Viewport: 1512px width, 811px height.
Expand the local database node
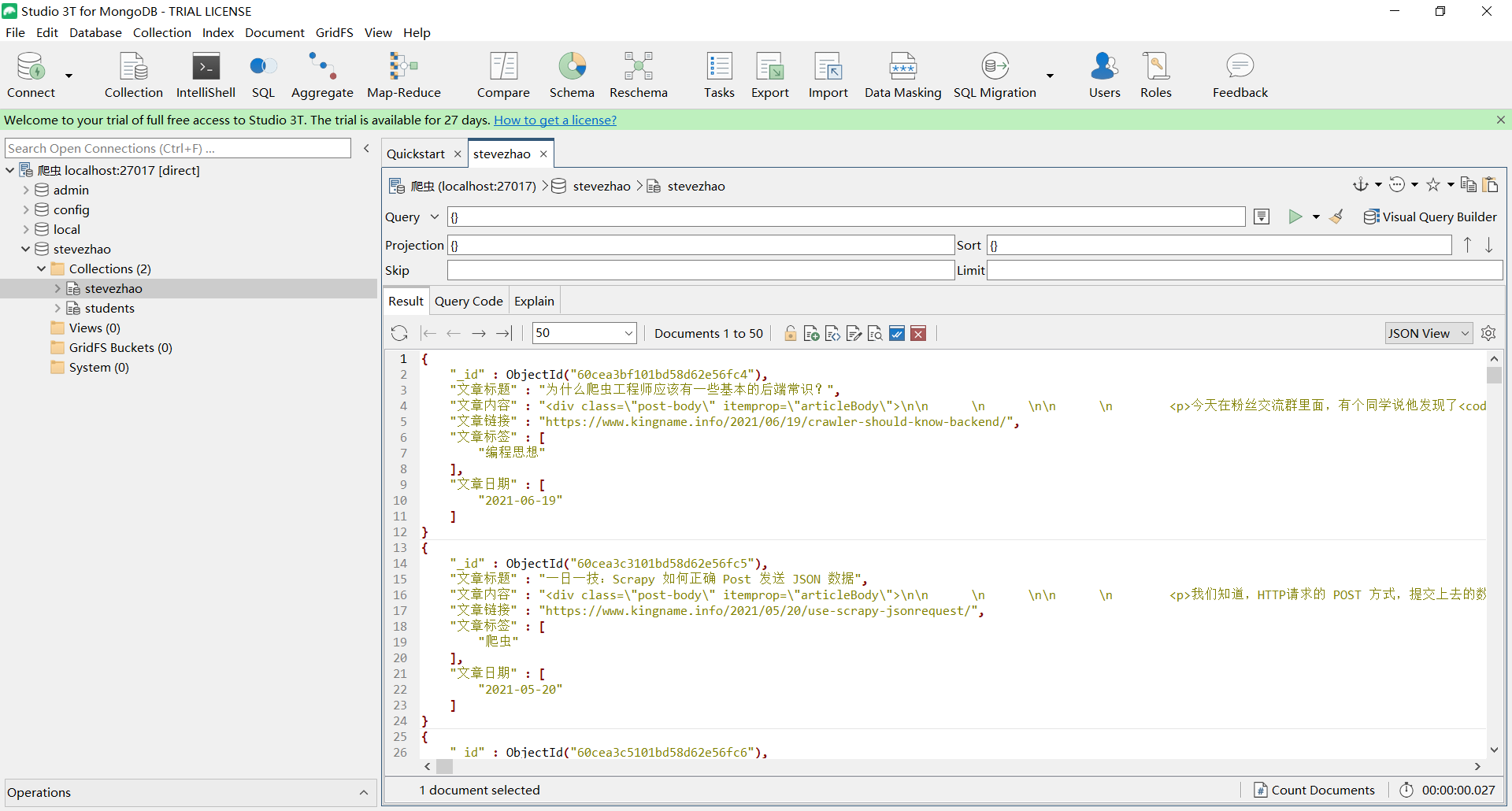pyautogui.click(x=26, y=229)
